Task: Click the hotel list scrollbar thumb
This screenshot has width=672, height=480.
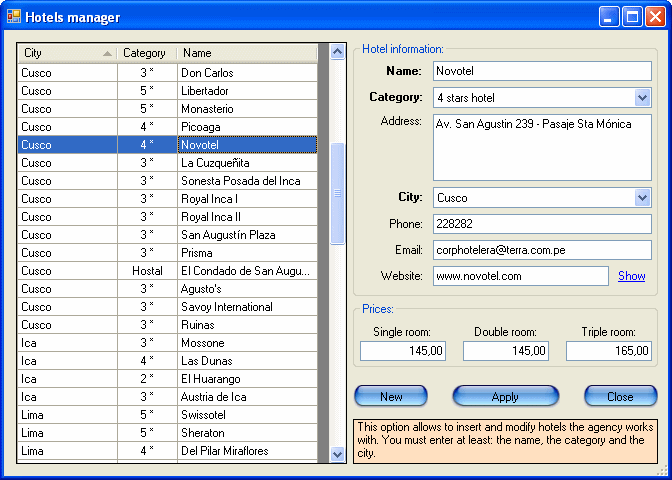Action: [338, 194]
